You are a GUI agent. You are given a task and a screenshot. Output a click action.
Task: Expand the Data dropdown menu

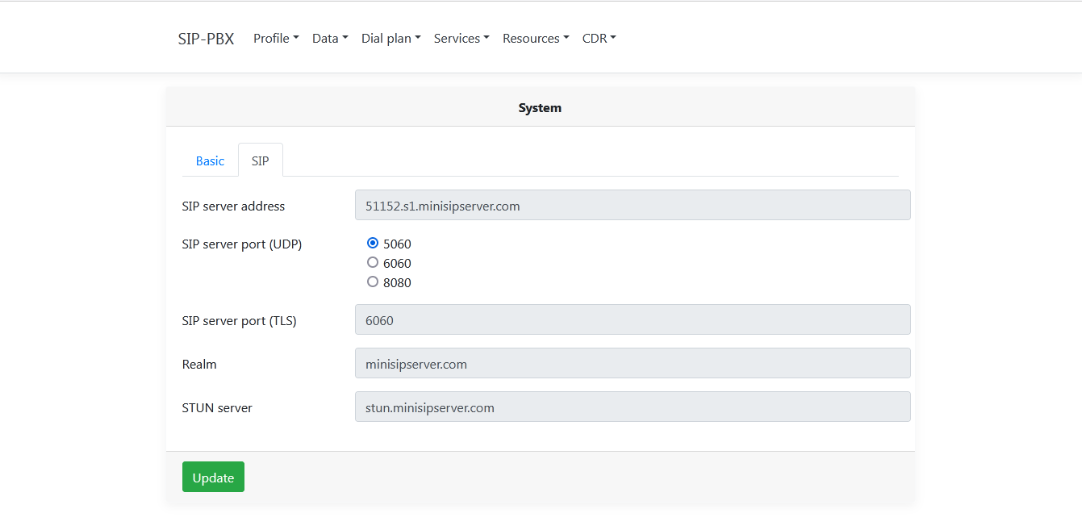(330, 39)
